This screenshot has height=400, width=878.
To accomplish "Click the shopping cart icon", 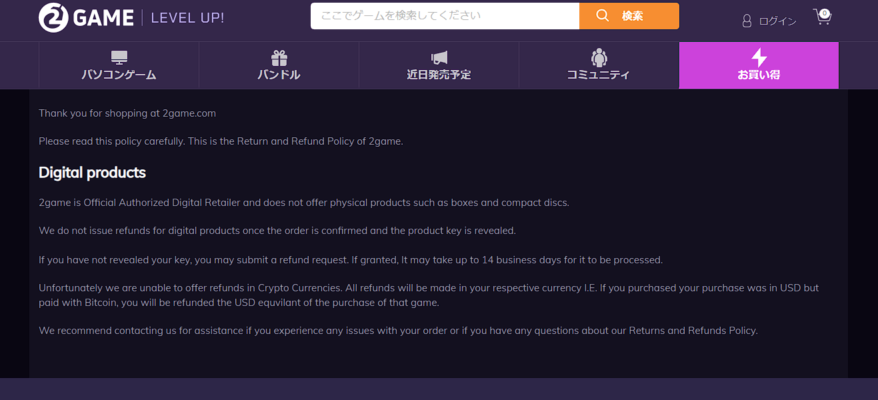I will point(822,17).
